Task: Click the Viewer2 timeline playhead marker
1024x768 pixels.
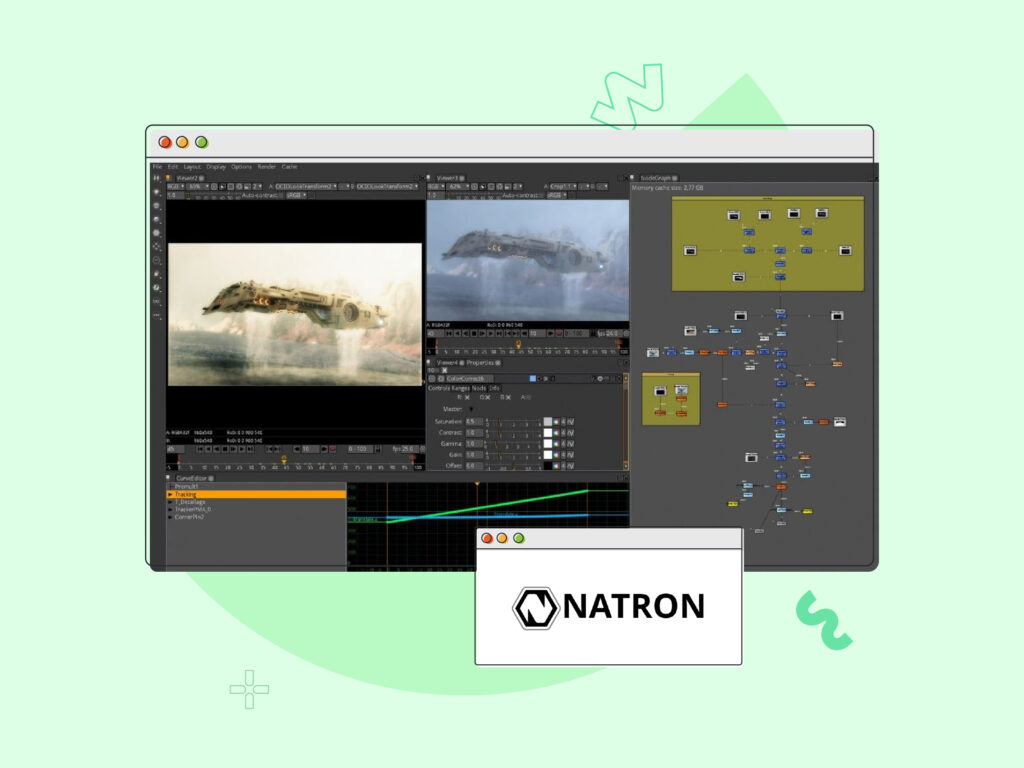Action: 283,461
